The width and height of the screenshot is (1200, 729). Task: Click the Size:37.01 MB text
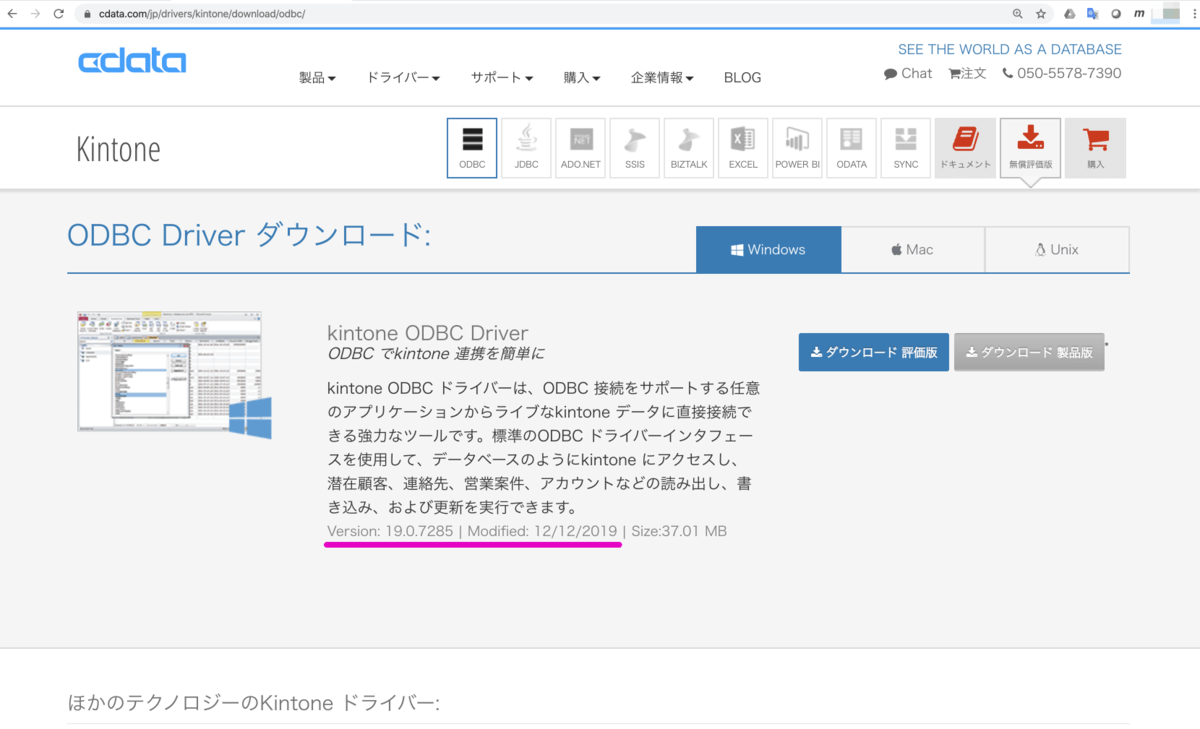tap(679, 531)
